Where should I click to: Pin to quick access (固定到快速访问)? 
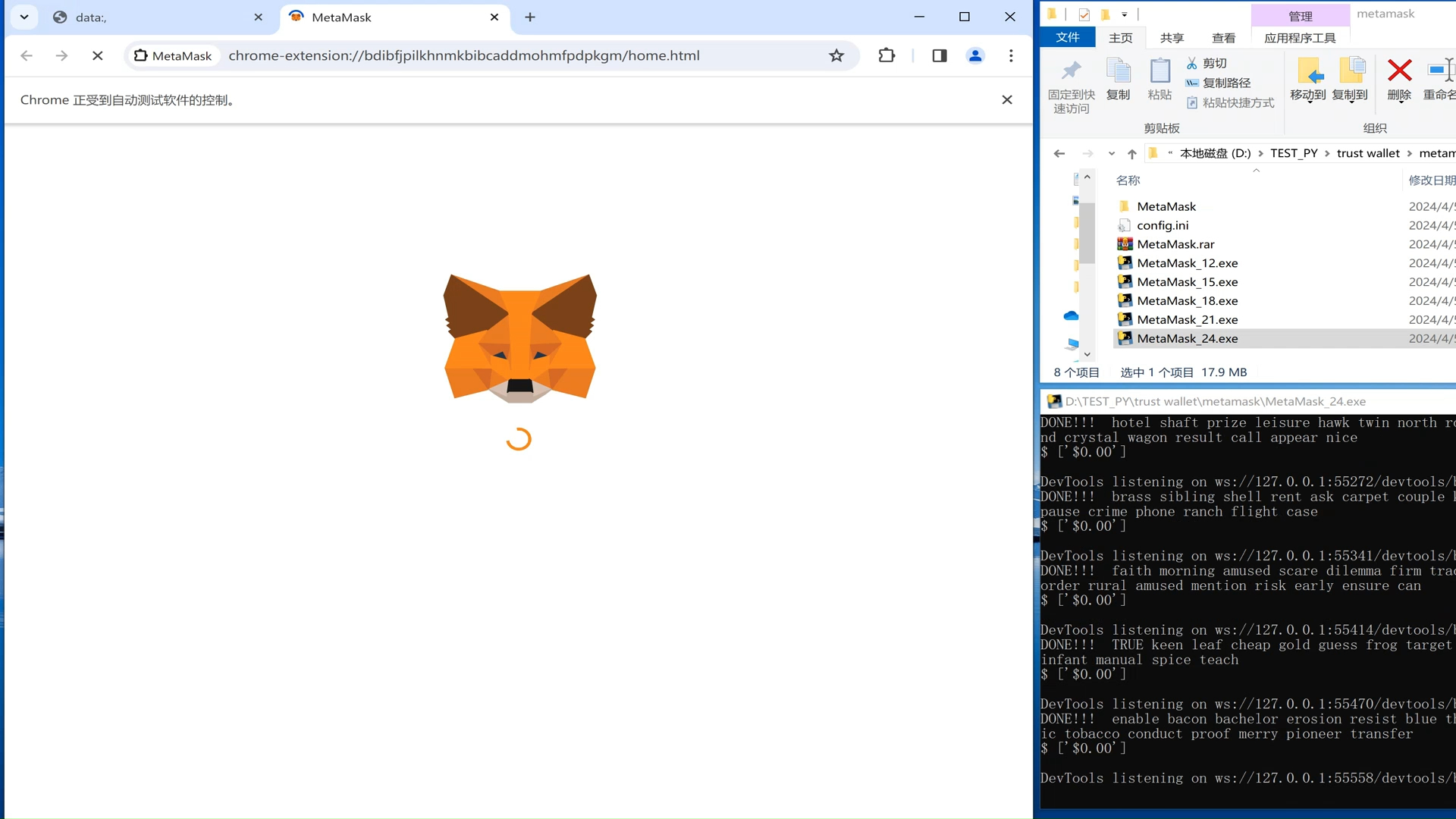click(1071, 86)
